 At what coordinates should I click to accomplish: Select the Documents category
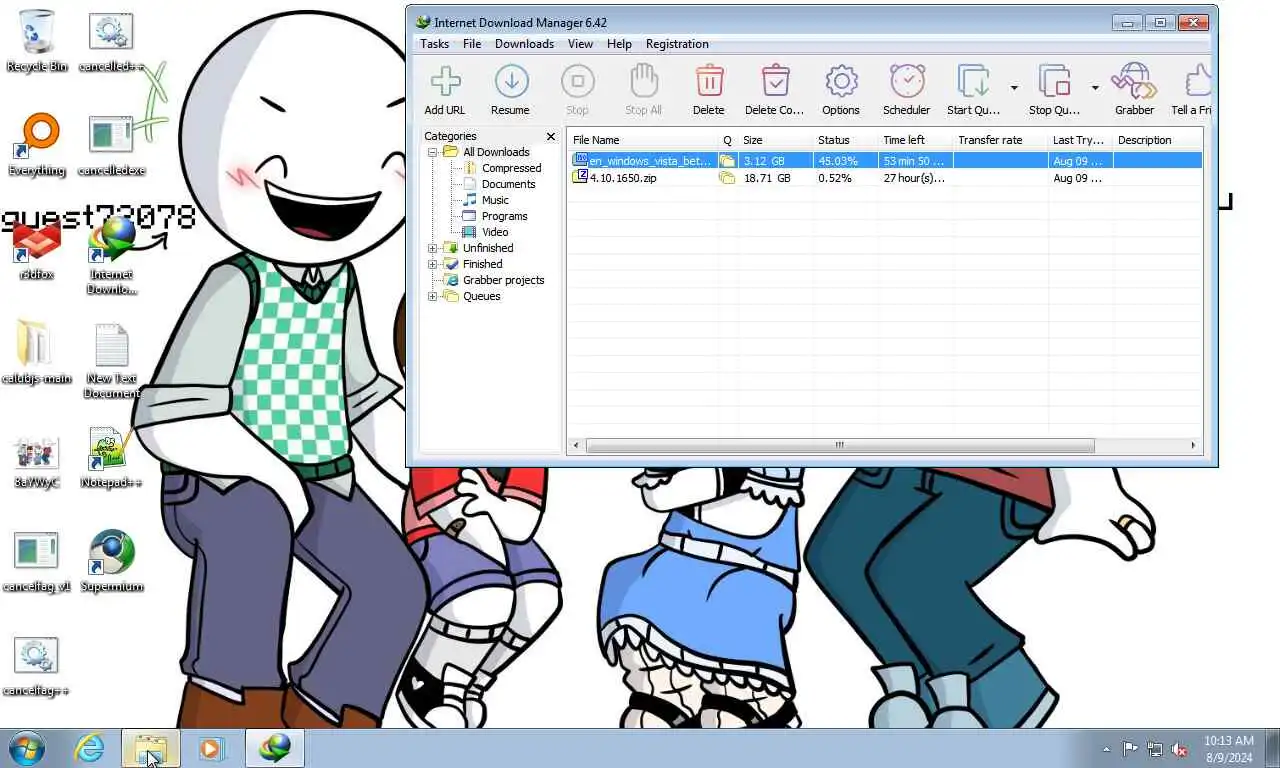508,184
